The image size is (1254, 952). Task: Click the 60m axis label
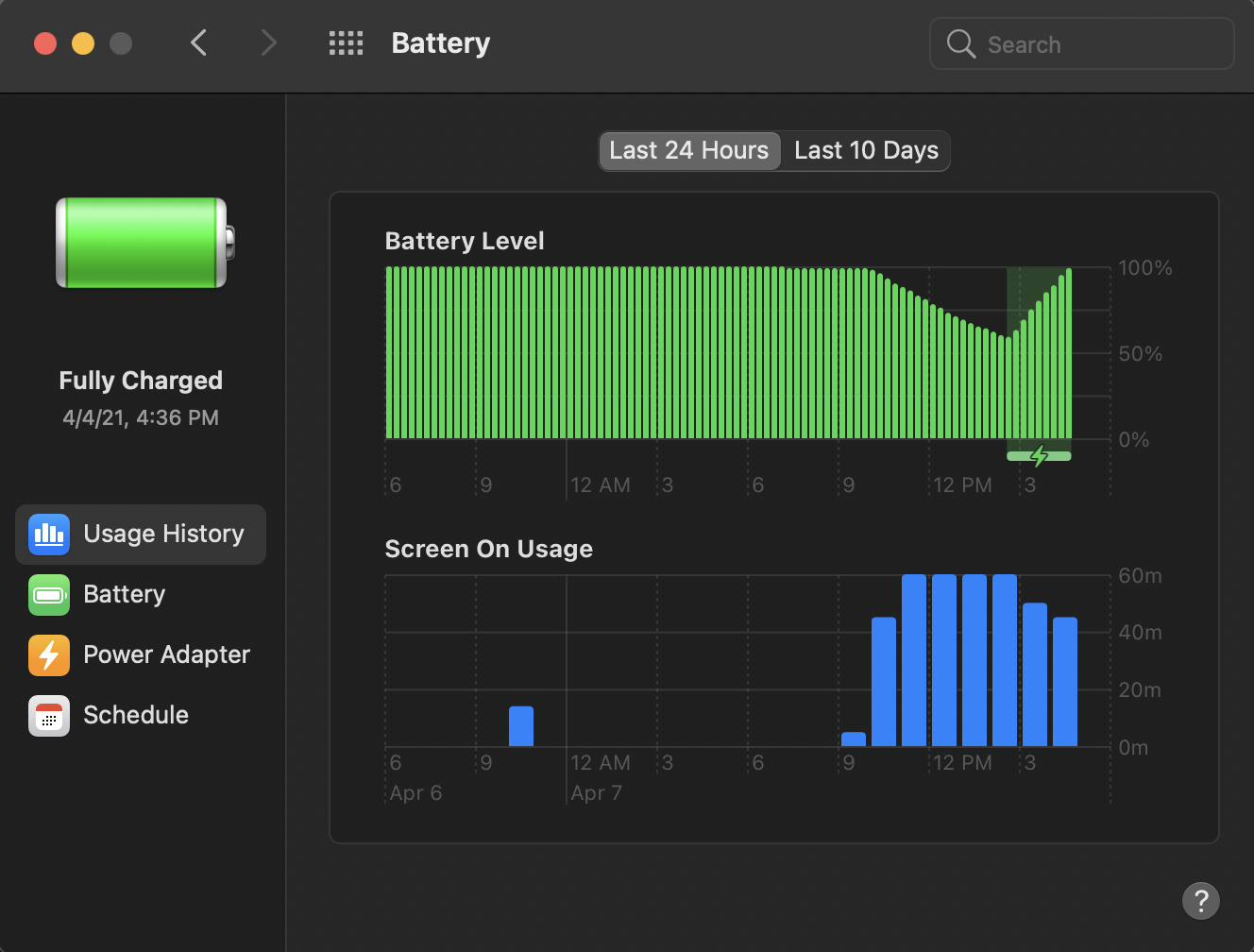(1141, 576)
